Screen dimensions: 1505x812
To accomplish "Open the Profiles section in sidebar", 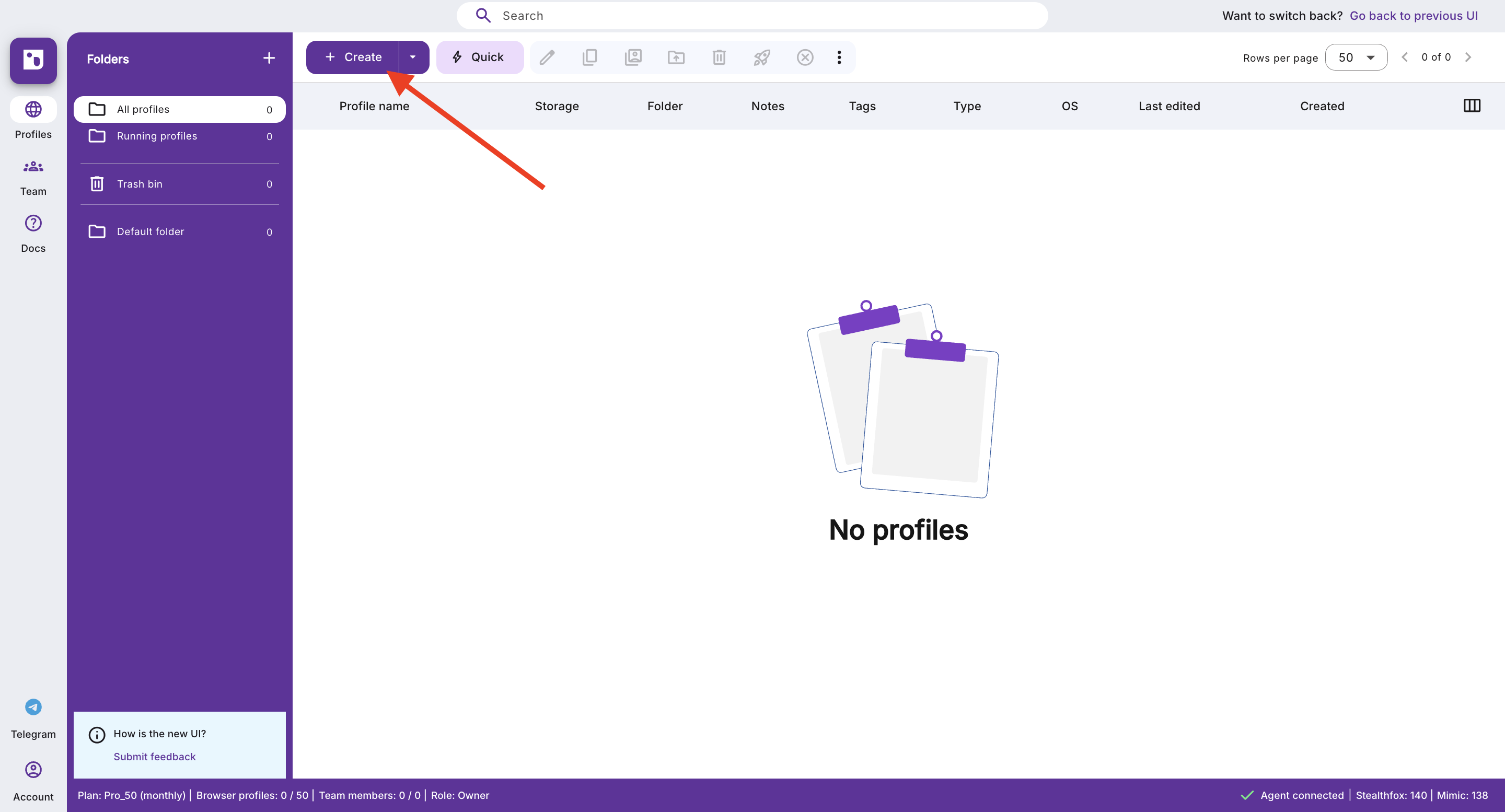I will [33, 119].
